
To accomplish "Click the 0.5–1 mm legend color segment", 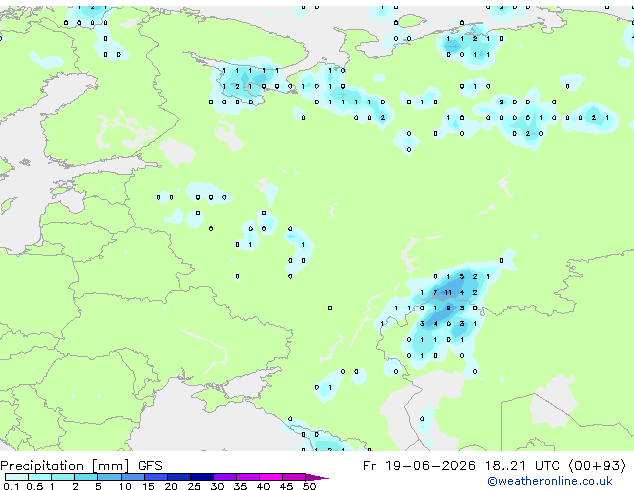I will [x=40, y=477].
